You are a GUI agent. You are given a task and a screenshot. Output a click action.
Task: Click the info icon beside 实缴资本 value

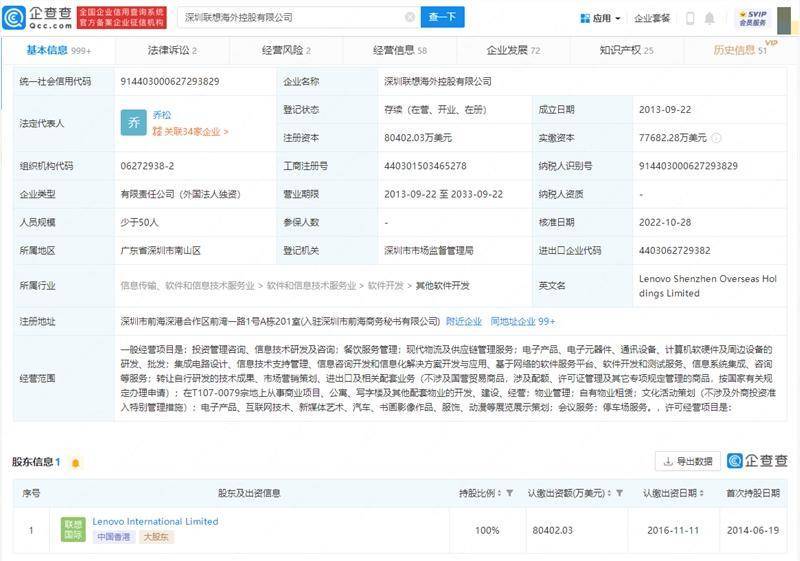tap(716, 138)
